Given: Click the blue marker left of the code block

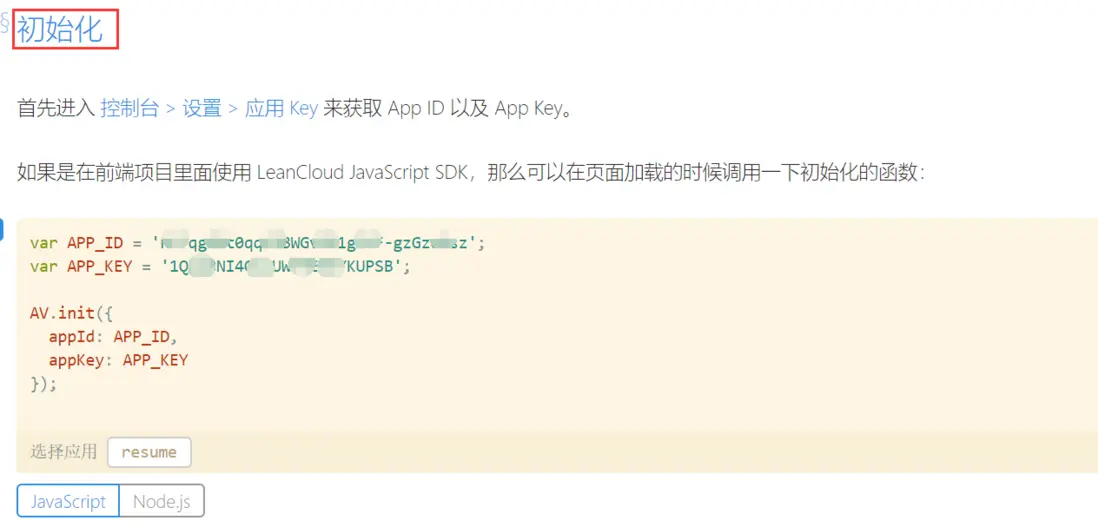Looking at the screenshot, I should click(2, 230).
